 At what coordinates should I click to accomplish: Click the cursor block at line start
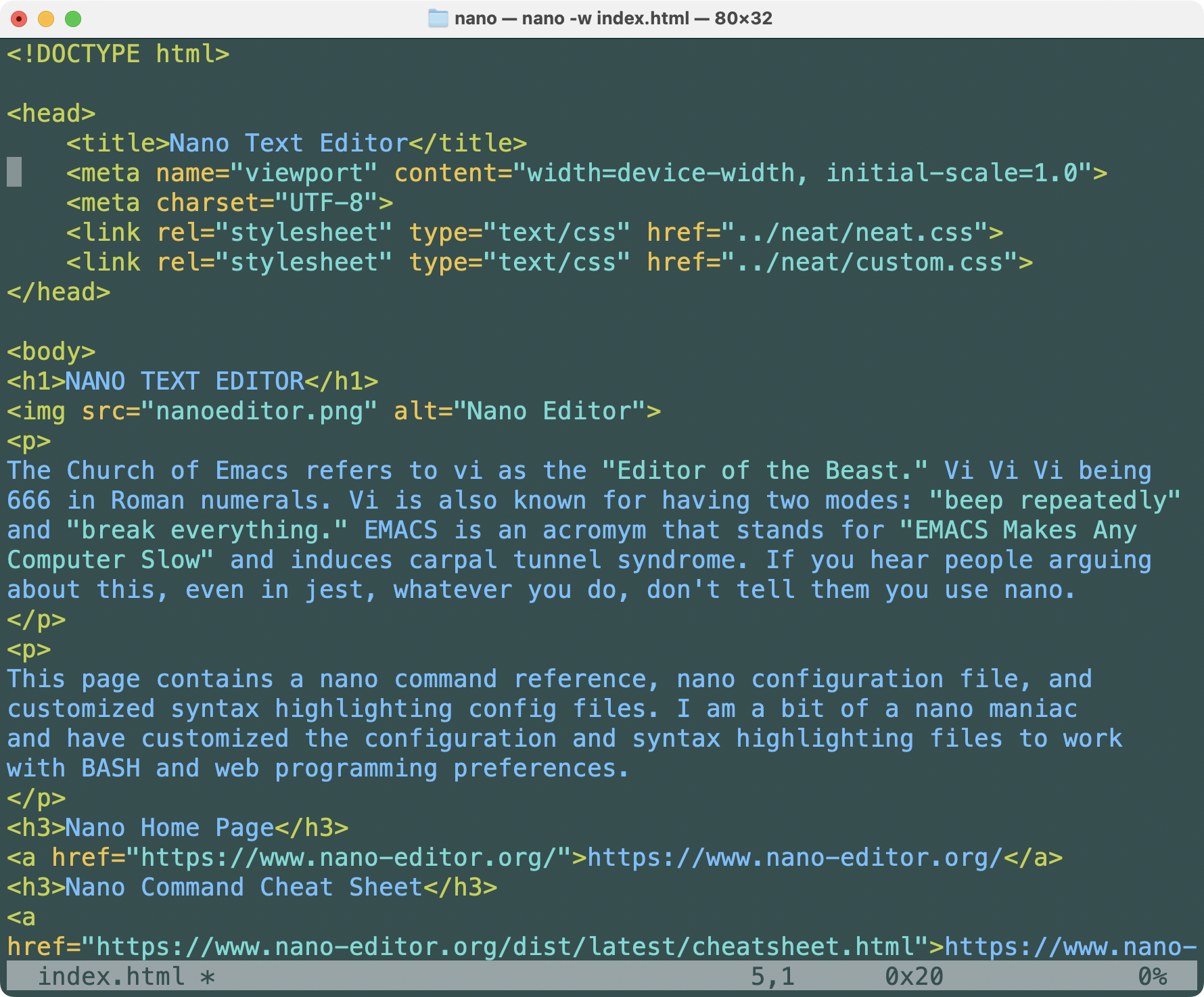pyautogui.click(x=14, y=172)
